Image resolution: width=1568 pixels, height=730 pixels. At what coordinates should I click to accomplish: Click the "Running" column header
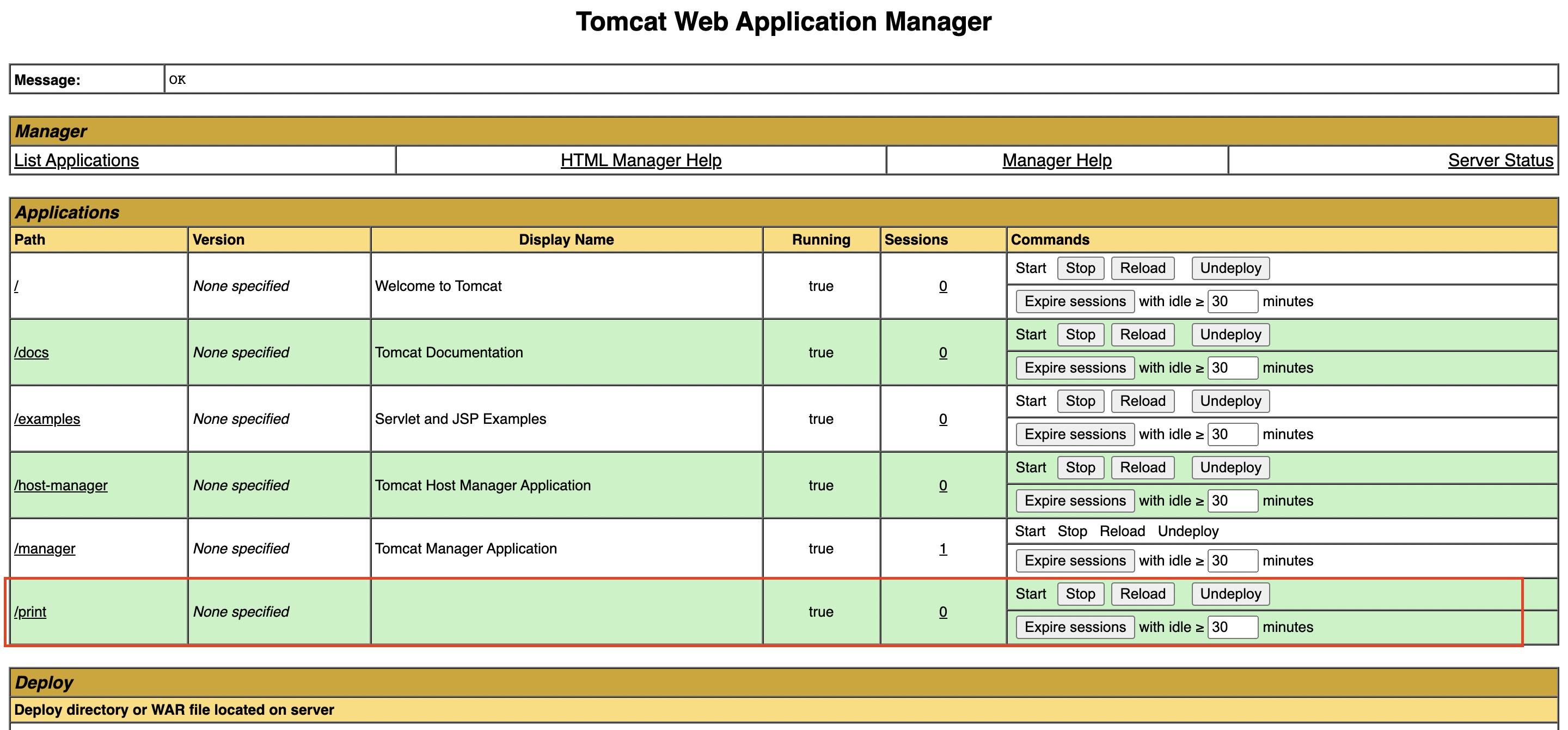(821, 239)
